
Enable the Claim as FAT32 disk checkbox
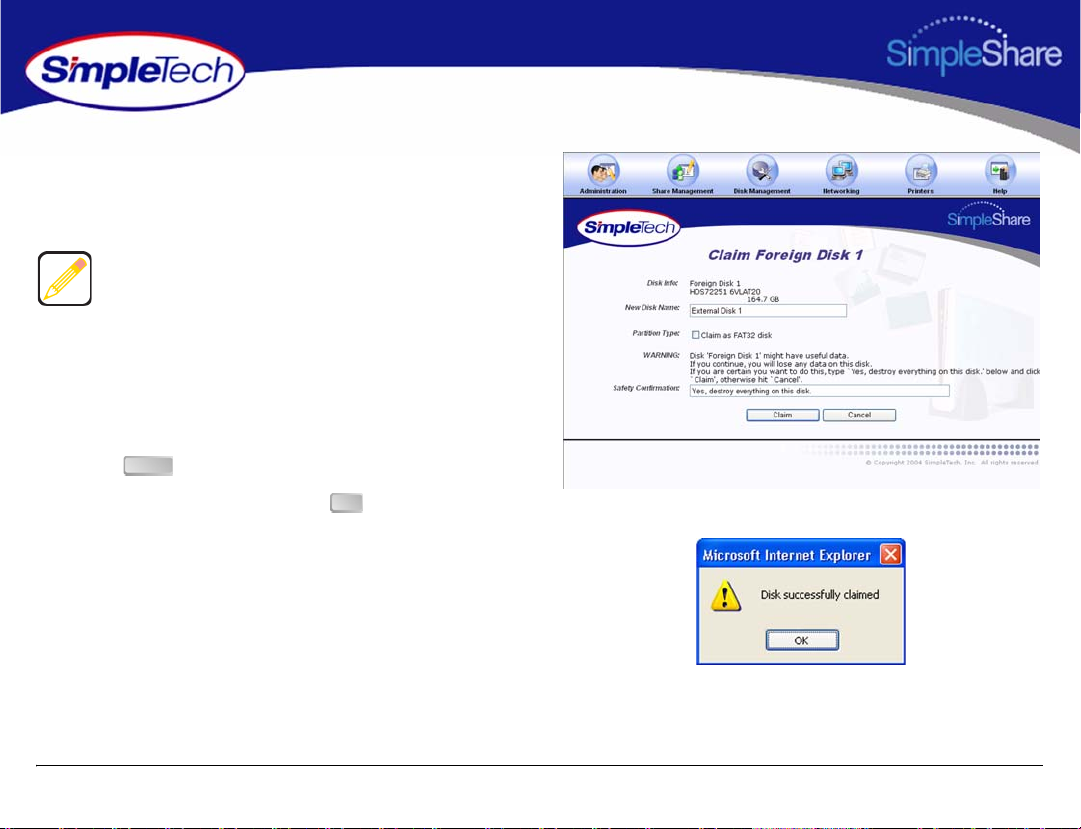[x=696, y=335]
